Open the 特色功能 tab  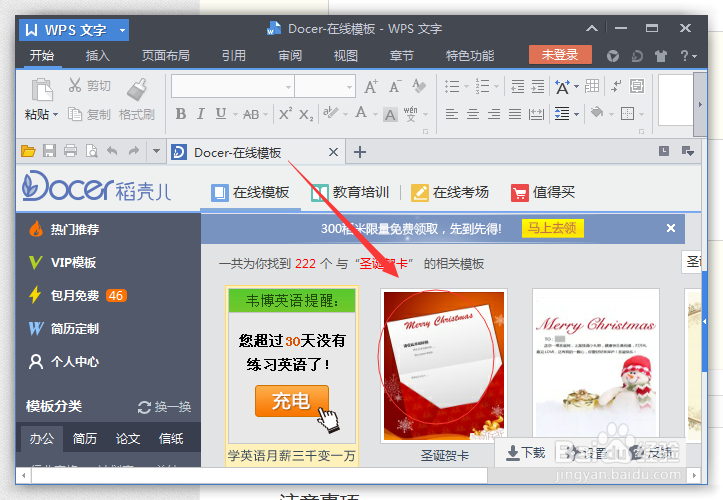[470, 56]
